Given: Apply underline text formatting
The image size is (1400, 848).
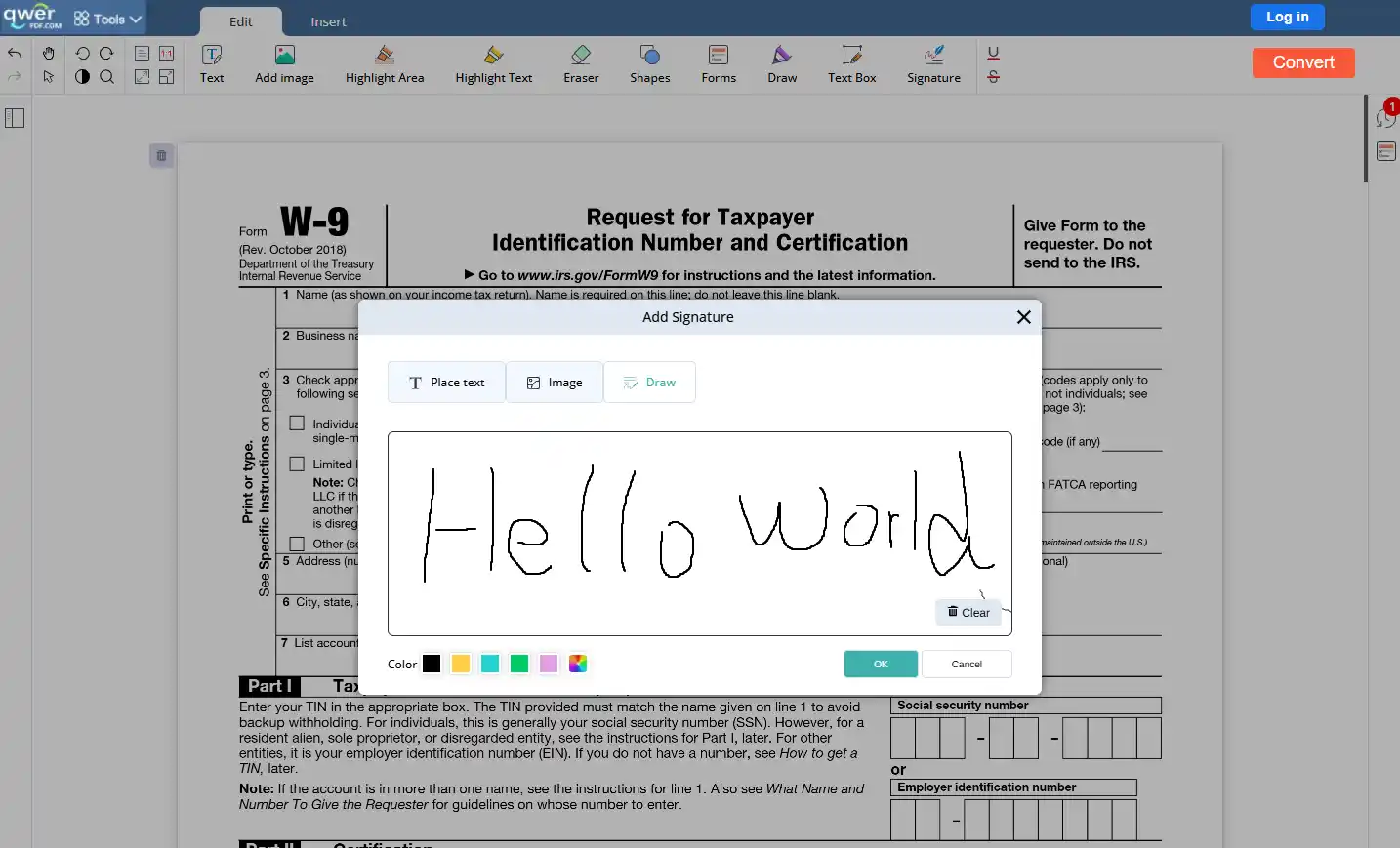Looking at the screenshot, I should [x=994, y=53].
